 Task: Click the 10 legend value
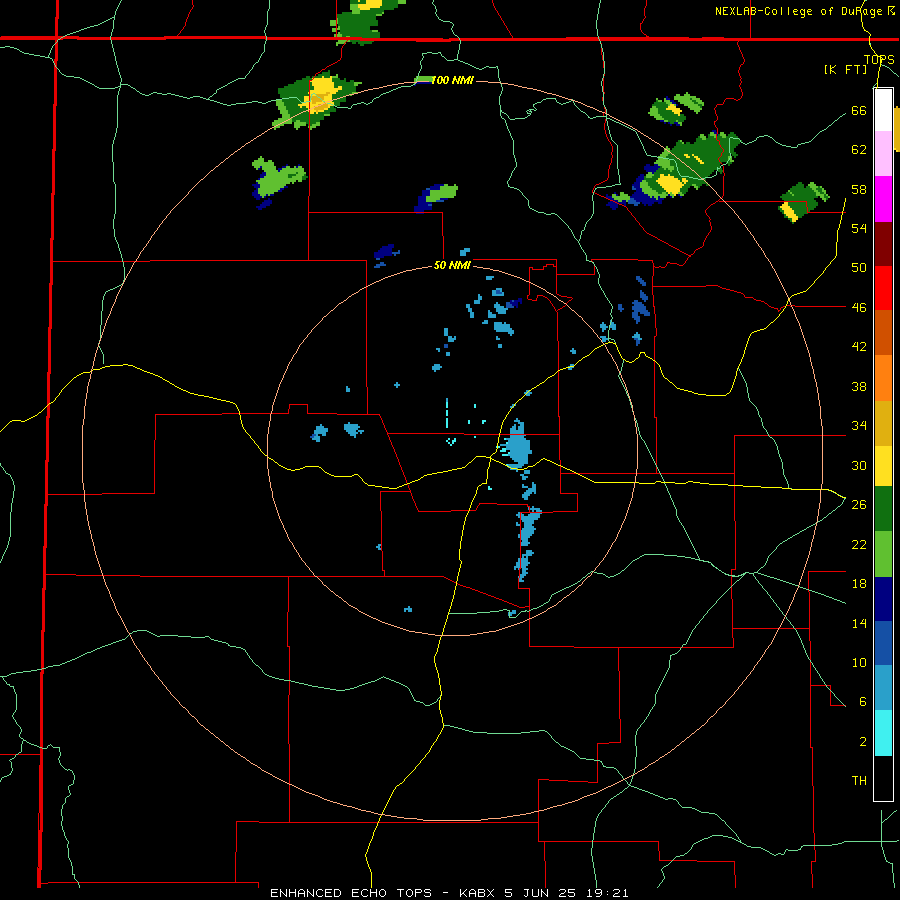(x=859, y=662)
